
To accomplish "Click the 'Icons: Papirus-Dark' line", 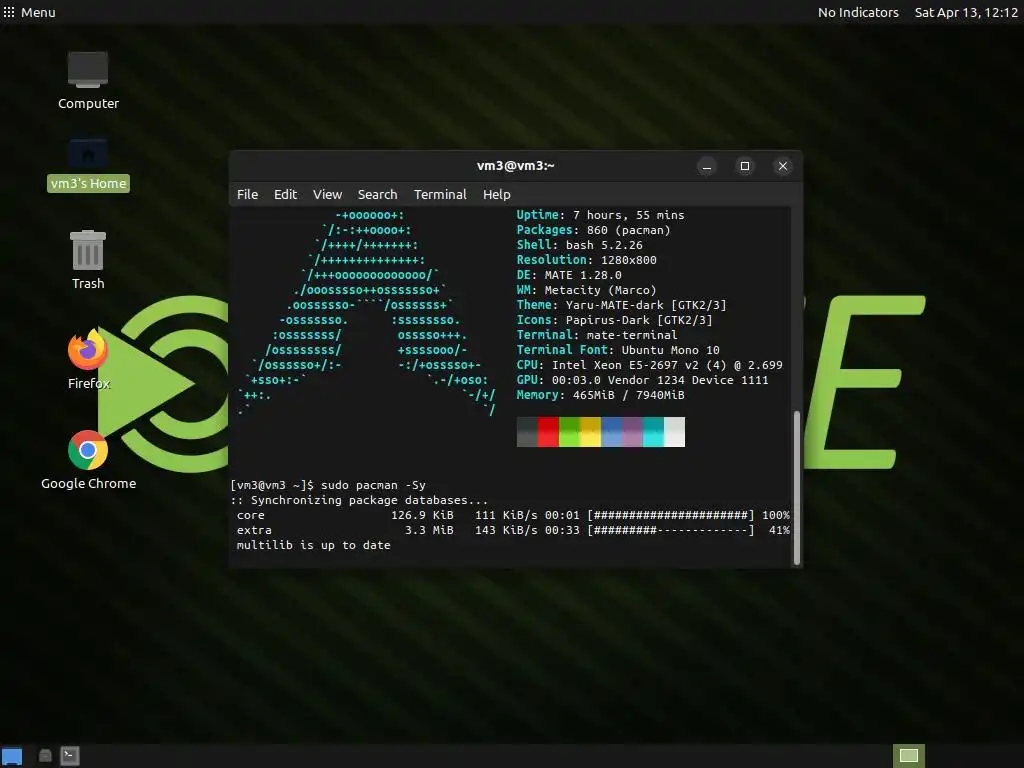I will (615, 320).
